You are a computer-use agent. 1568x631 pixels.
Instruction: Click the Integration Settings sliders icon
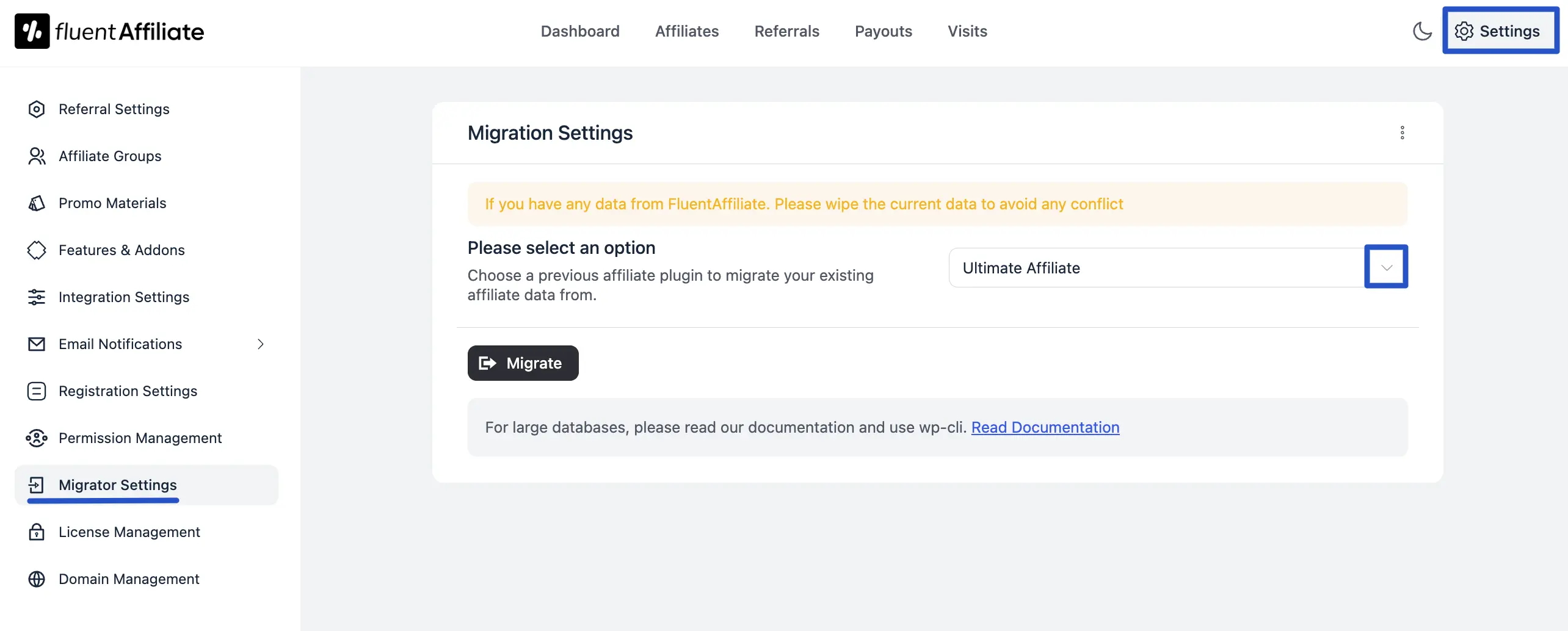coord(37,297)
